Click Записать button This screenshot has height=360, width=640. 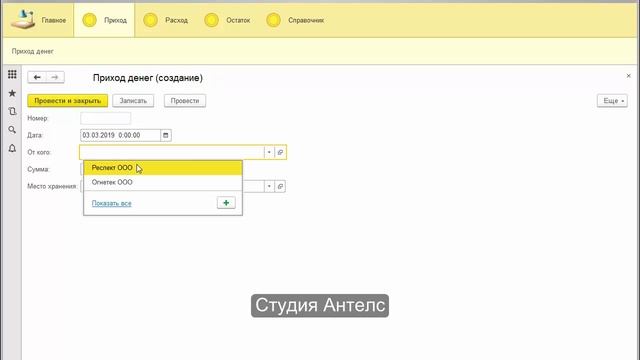click(x=133, y=101)
